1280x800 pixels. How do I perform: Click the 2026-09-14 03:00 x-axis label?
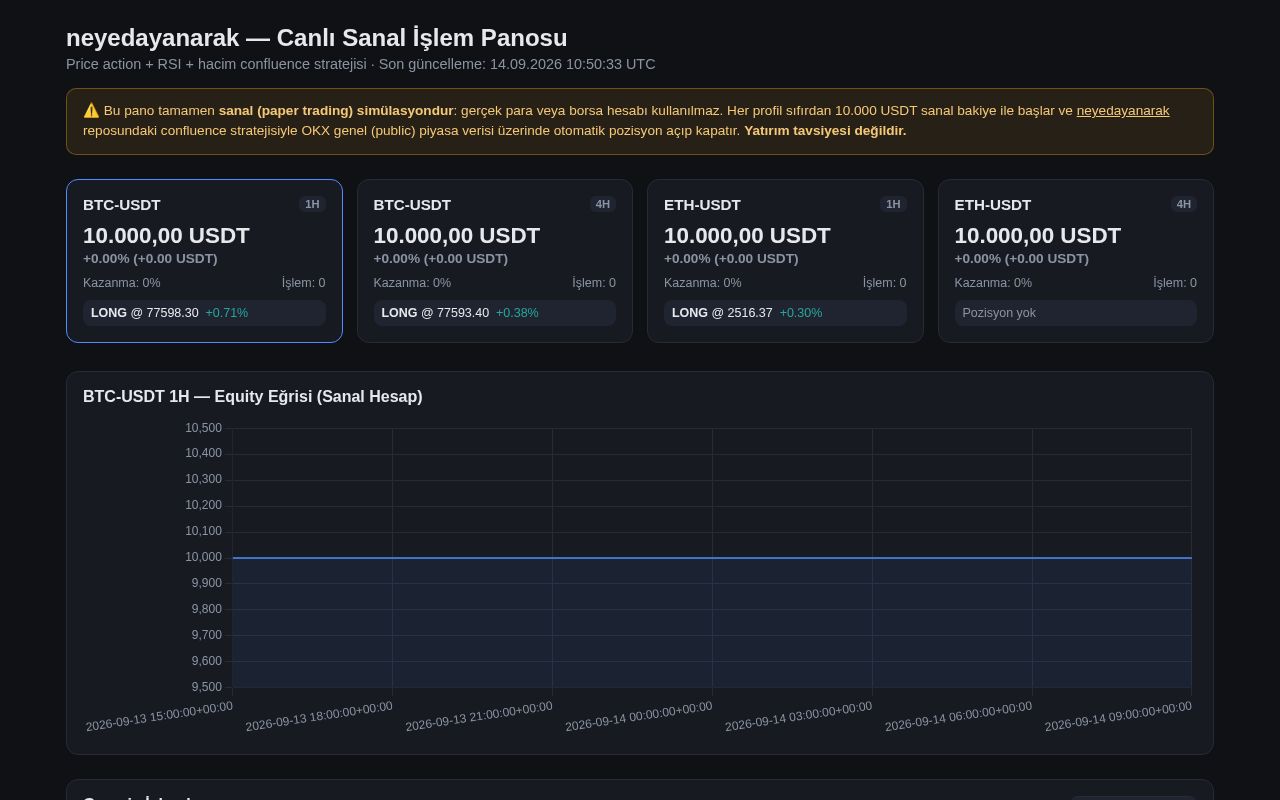coord(799,716)
